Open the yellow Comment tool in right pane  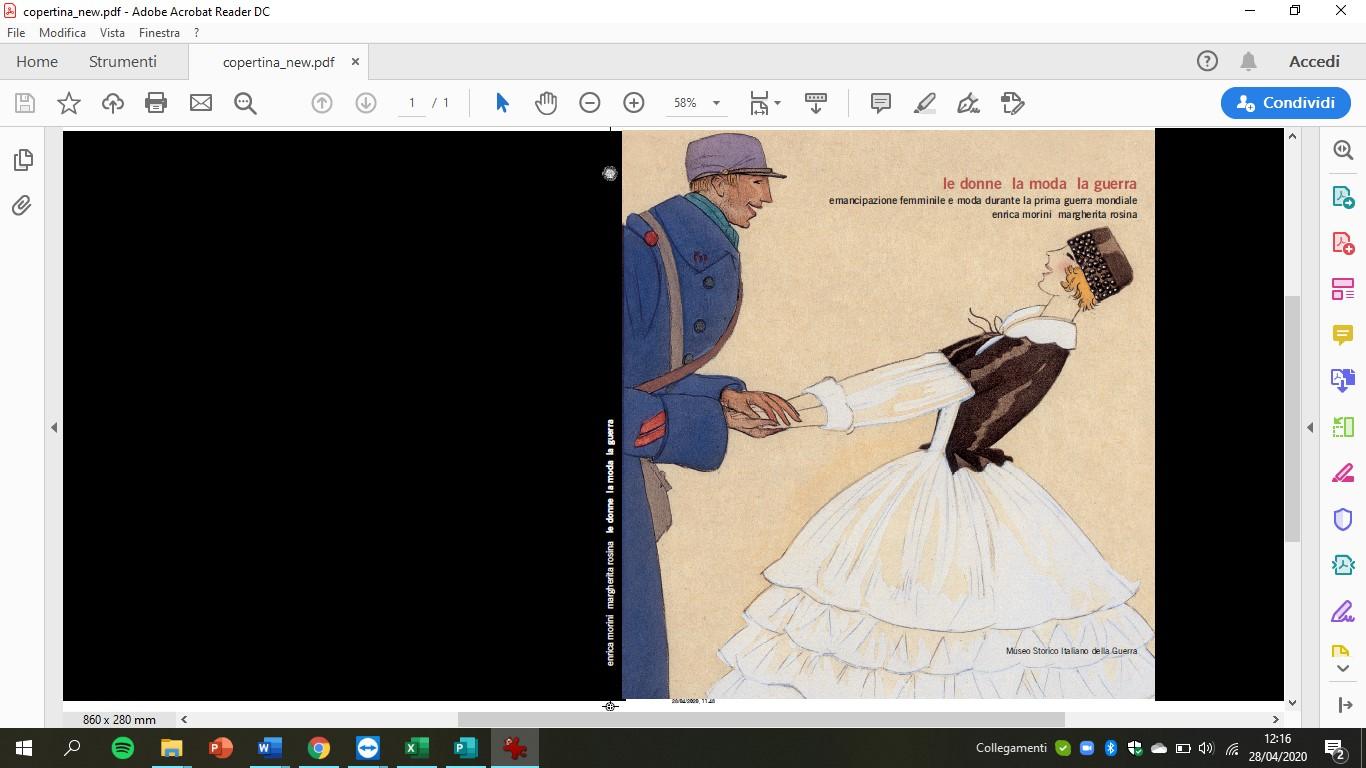click(1343, 334)
